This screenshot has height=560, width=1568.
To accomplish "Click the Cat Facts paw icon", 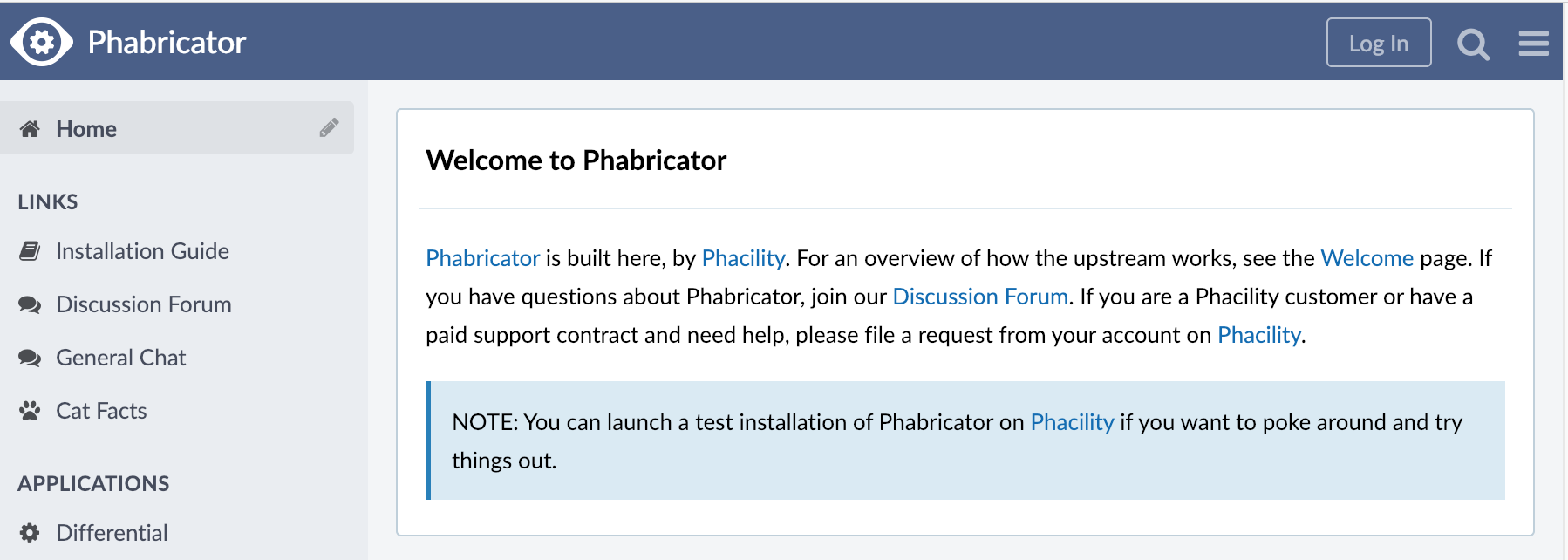I will [x=30, y=411].
